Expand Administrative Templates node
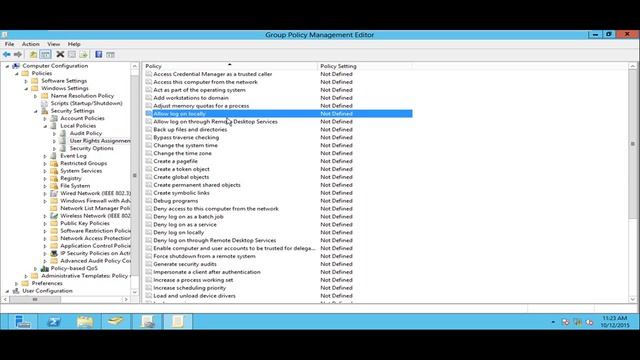Viewport: 640px width, 360px height. point(26,276)
